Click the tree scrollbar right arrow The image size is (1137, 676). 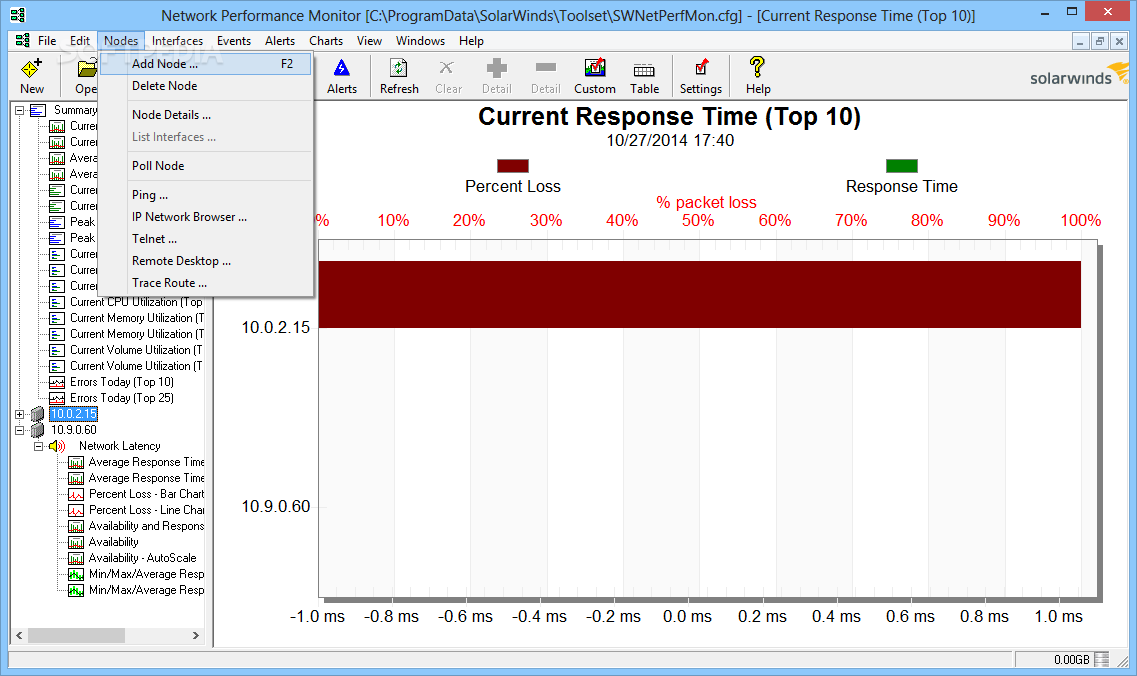click(195, 635)
